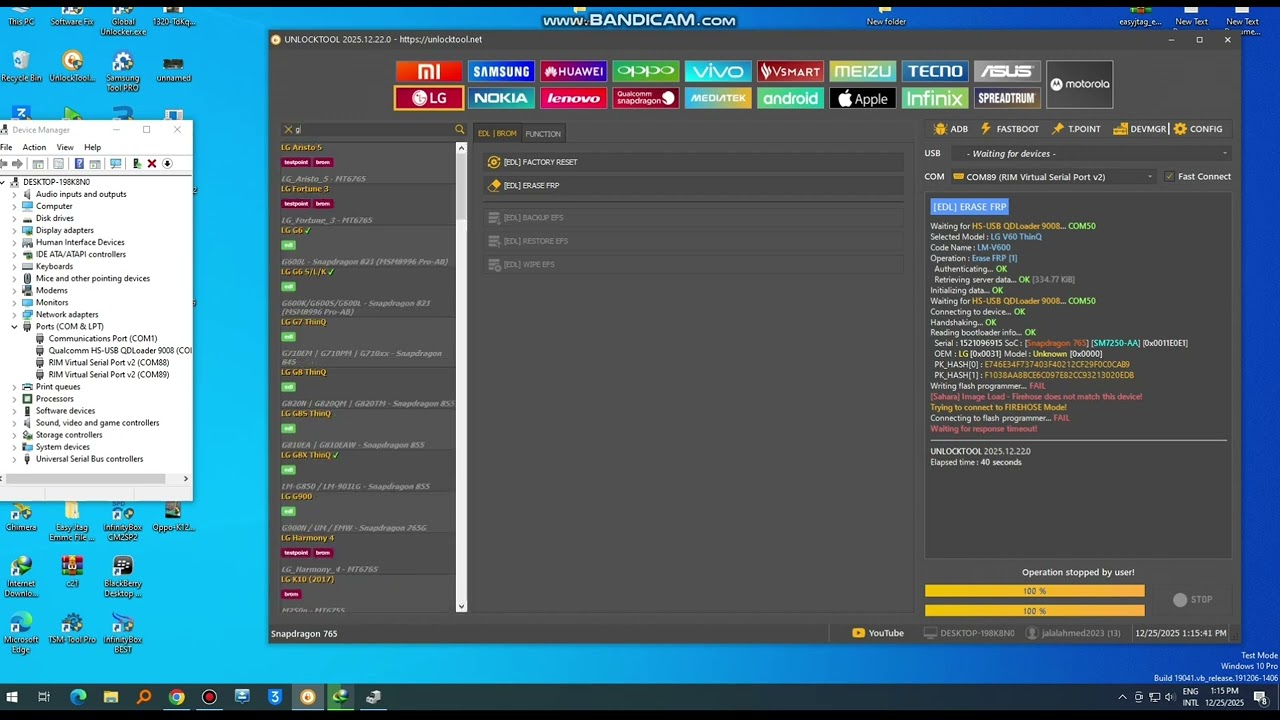Viewport: 1280px width, 720px height.
Task: Switch to the EDL | BROM tab
Action: click(497, 134)
